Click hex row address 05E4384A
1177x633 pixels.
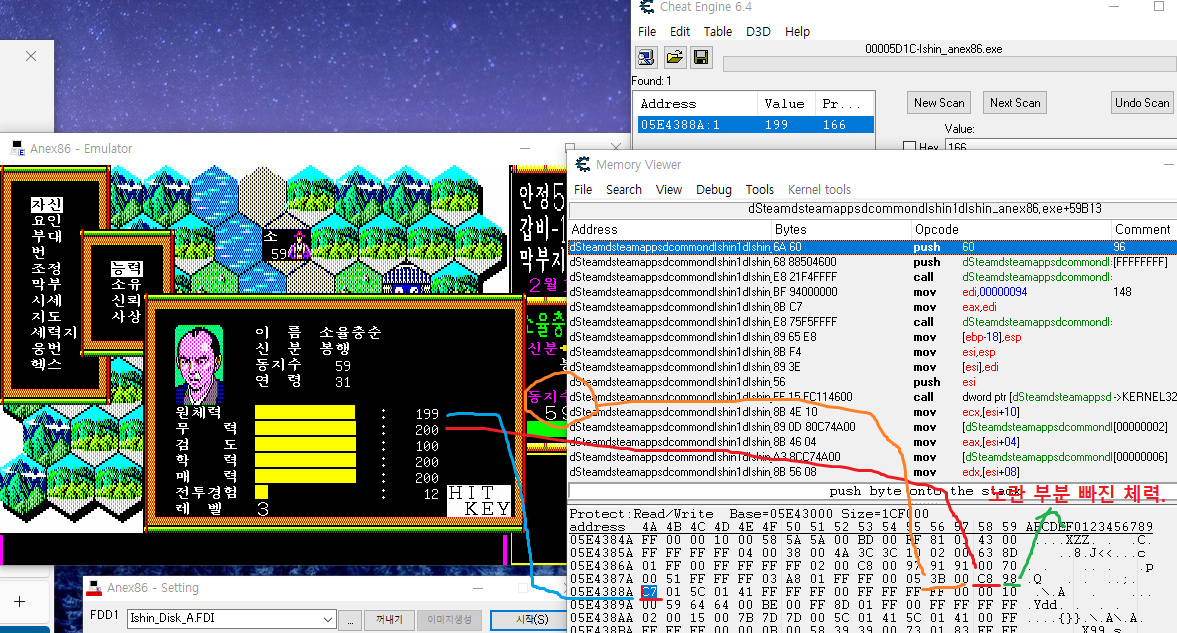(x=601, y=540)
